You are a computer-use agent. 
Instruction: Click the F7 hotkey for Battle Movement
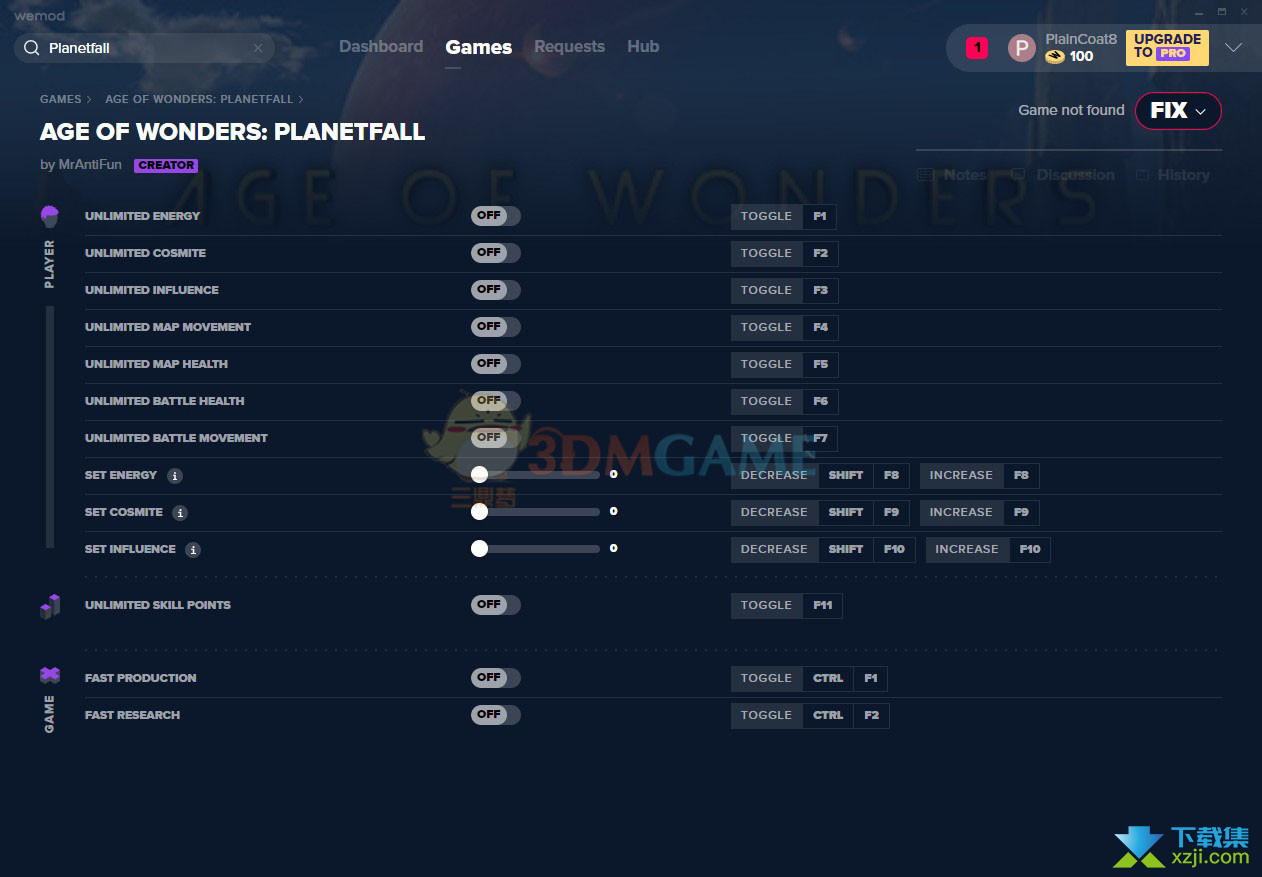coord(820,439)
